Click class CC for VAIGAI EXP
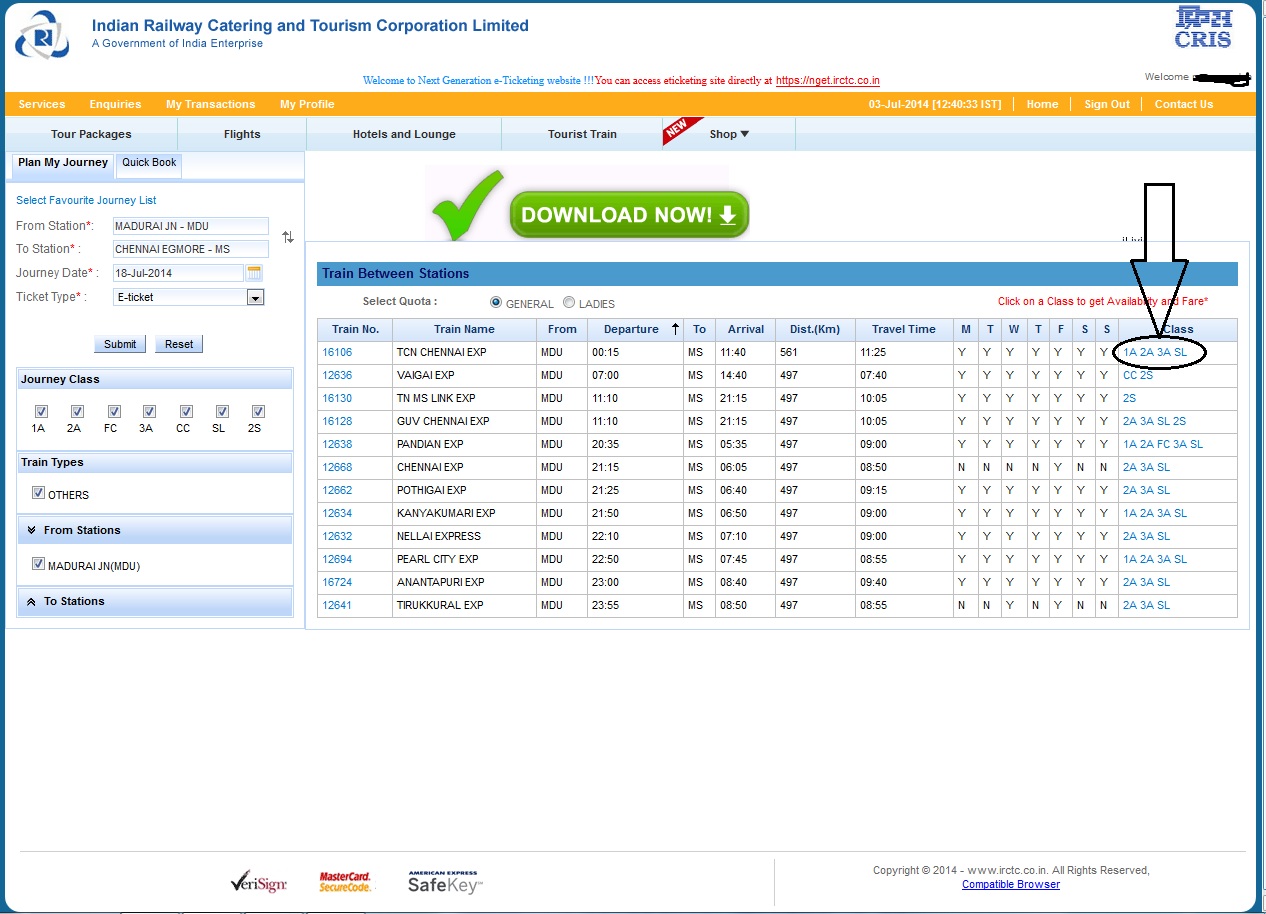Image resolution: width=1266 pixels, height=914 pixels. coord(1130,376)
